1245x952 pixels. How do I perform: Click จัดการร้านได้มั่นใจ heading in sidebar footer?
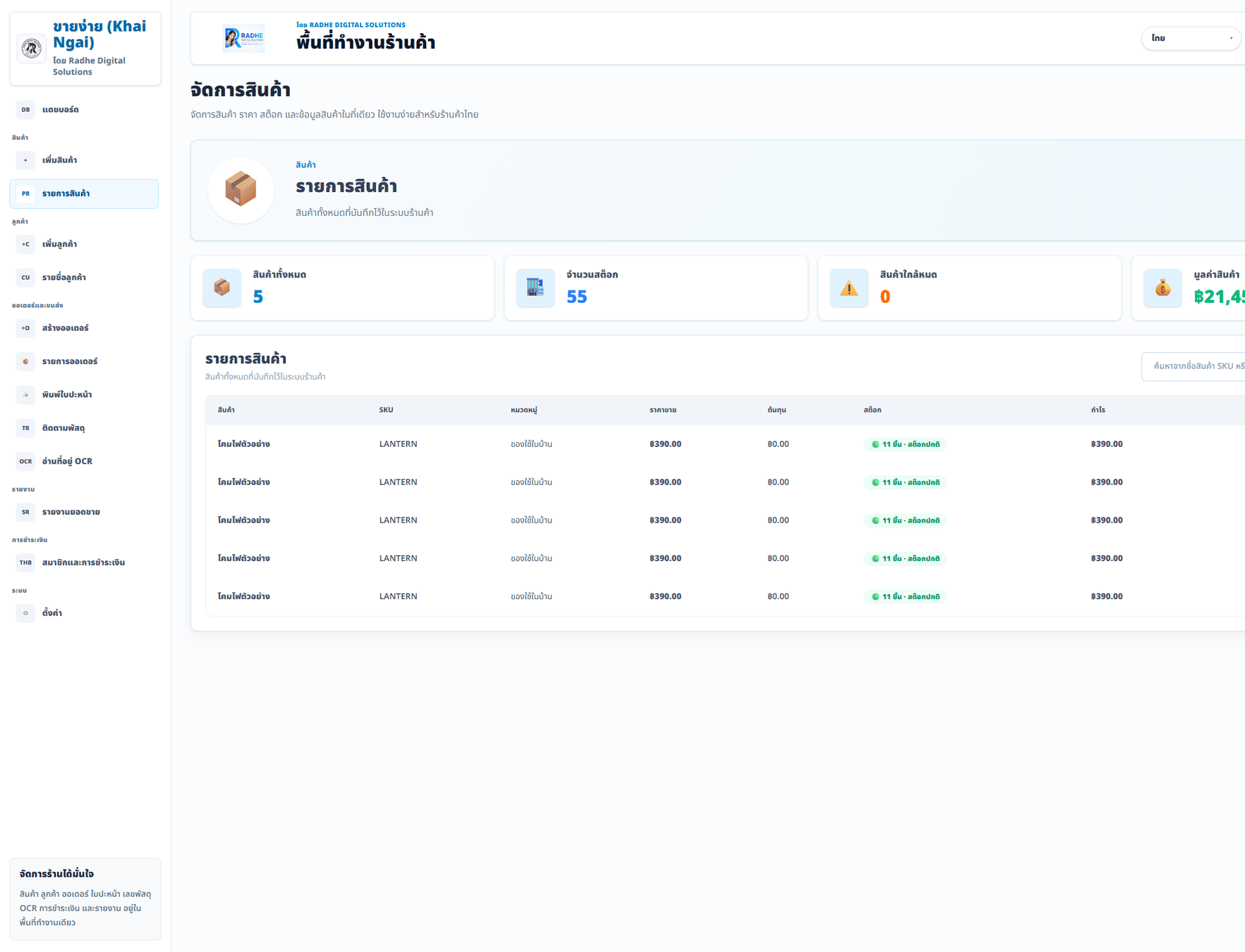tap(56, 874)
